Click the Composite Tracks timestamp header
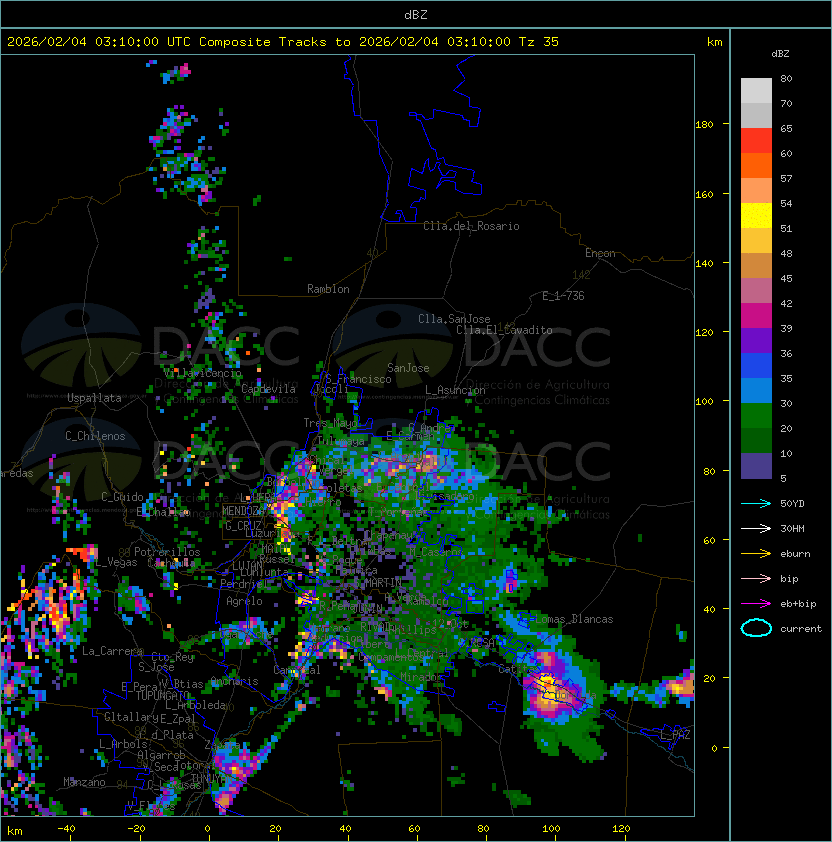This screenshot has width=832, height=842. [283, 42]
